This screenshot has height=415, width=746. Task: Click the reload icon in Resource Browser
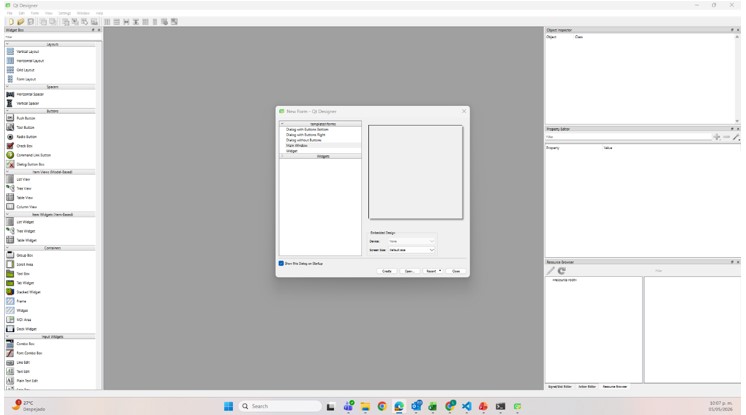562,271
